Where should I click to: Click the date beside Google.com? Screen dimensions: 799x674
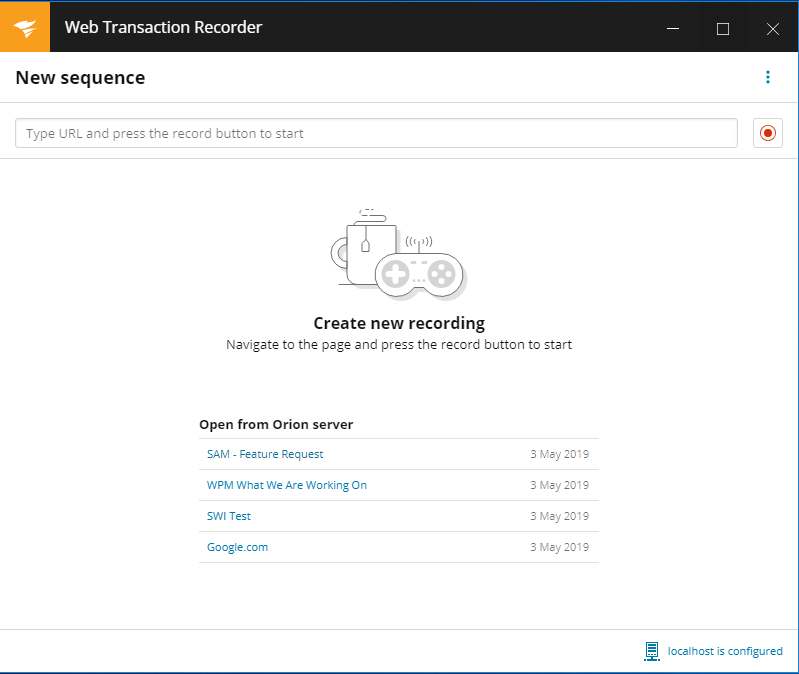click(x=560, y=547)
